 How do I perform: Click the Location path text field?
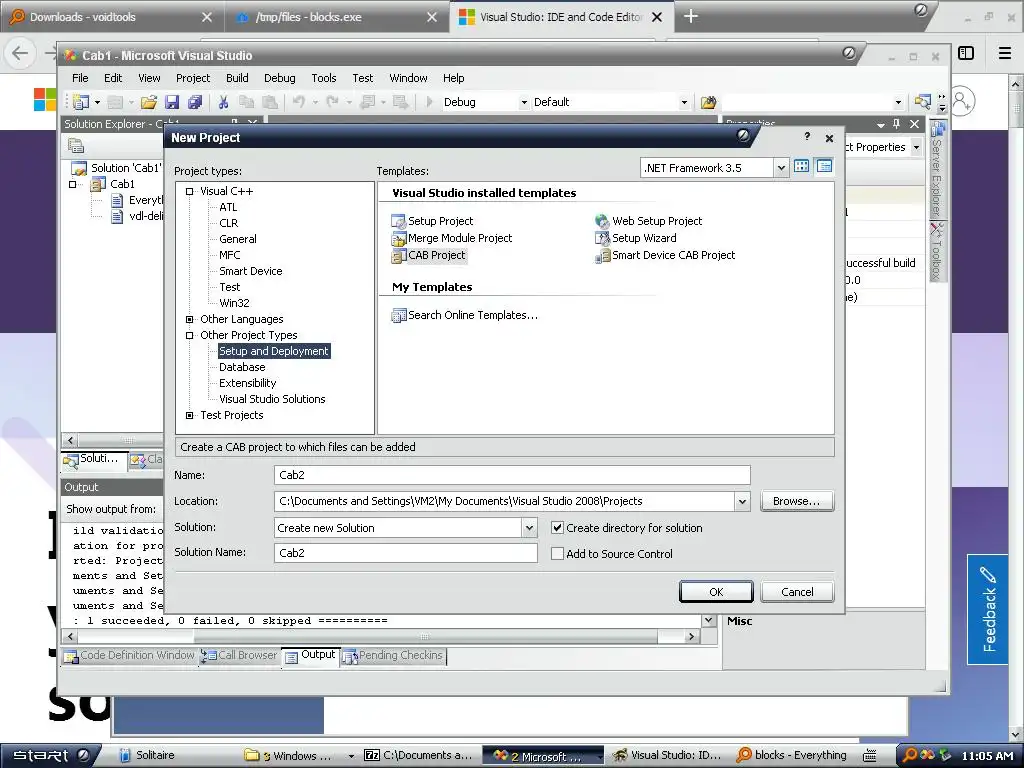(x=504, y=502)
